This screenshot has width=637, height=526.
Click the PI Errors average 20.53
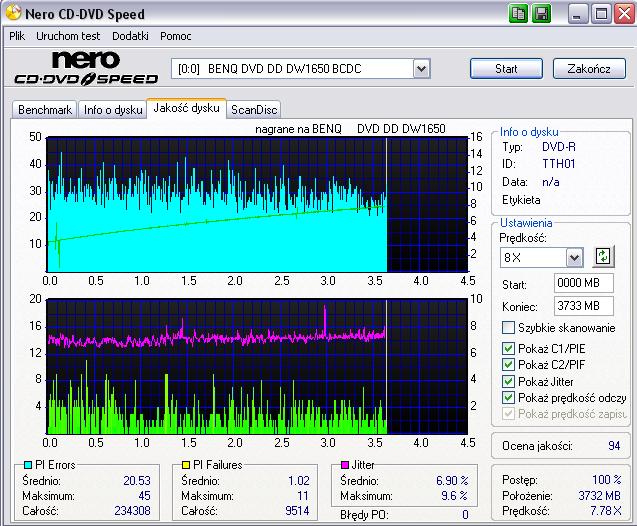point(137,481)
